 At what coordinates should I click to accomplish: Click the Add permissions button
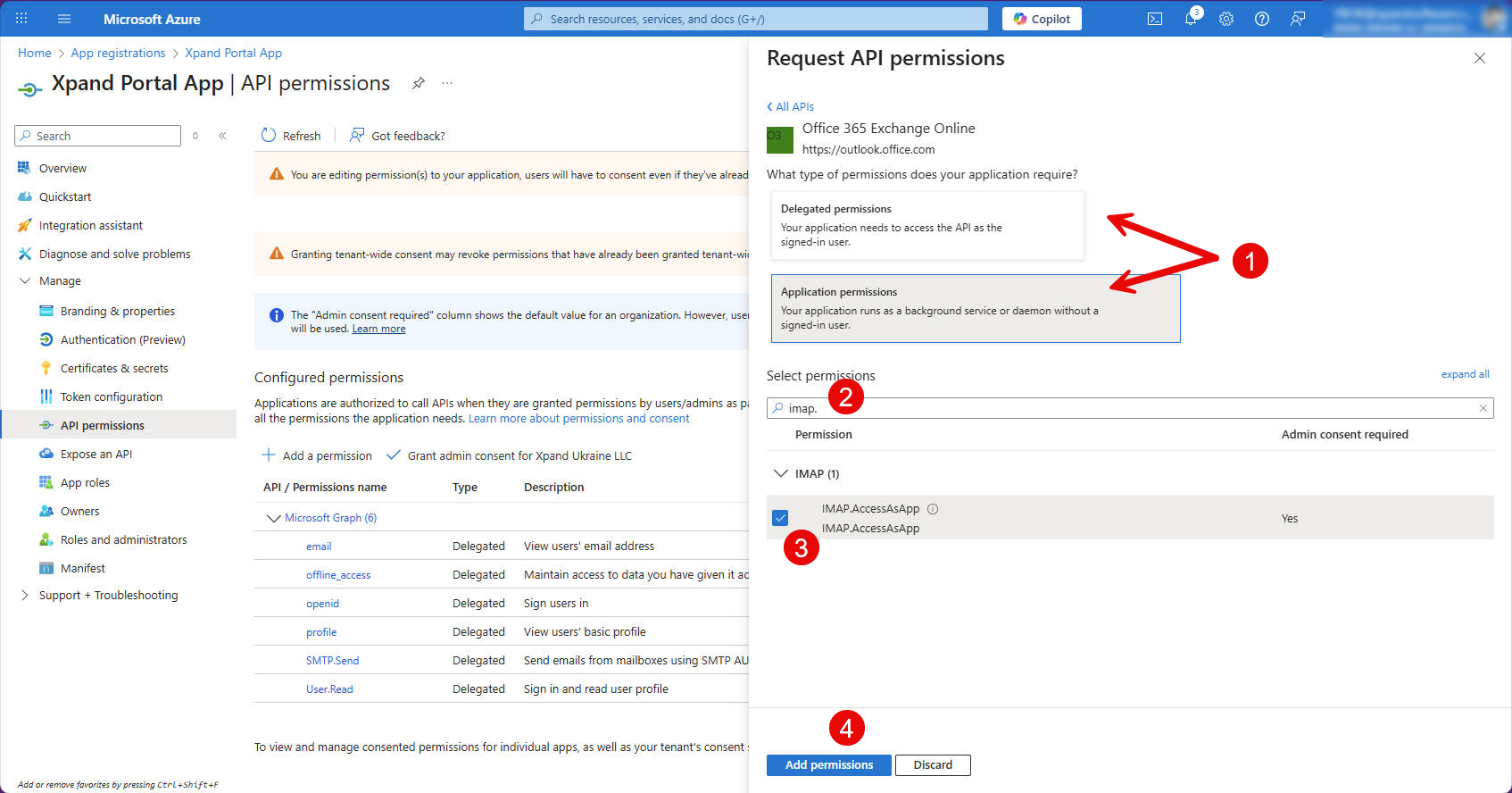(828, 765)
